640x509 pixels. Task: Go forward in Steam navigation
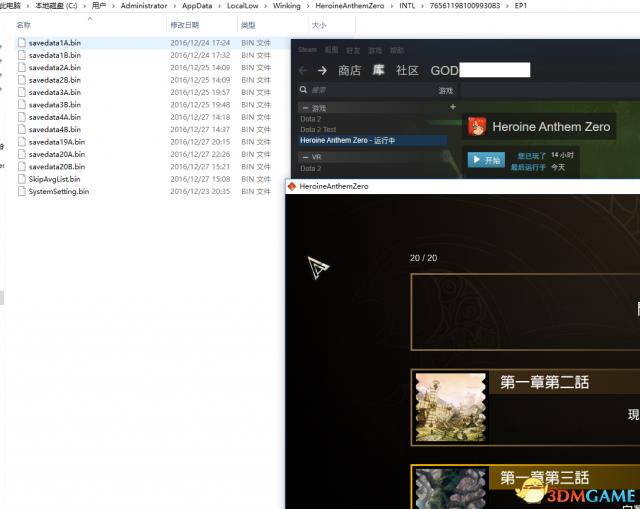322,71
